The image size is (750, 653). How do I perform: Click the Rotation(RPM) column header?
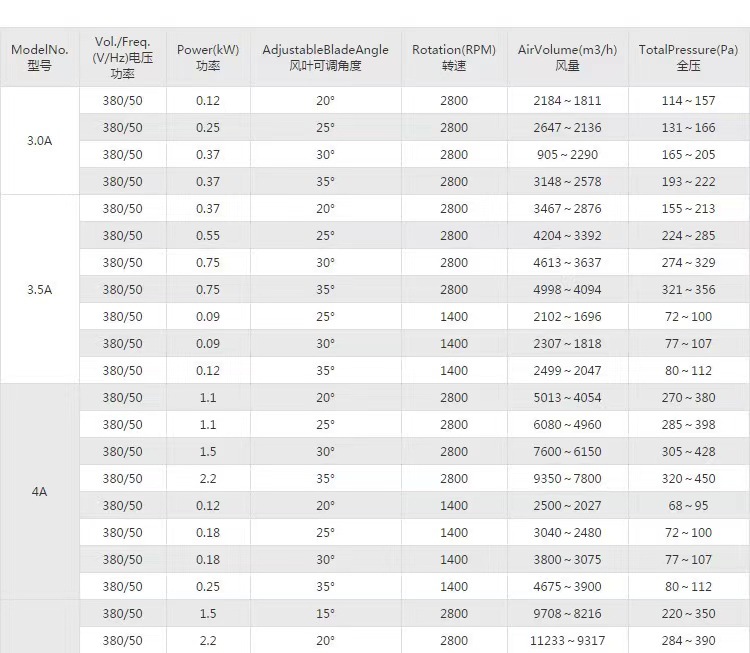[454, 57]
